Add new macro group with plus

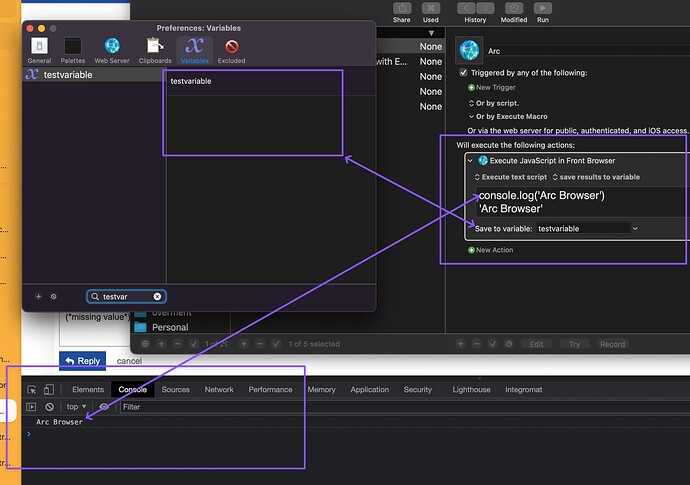[161, 344]
